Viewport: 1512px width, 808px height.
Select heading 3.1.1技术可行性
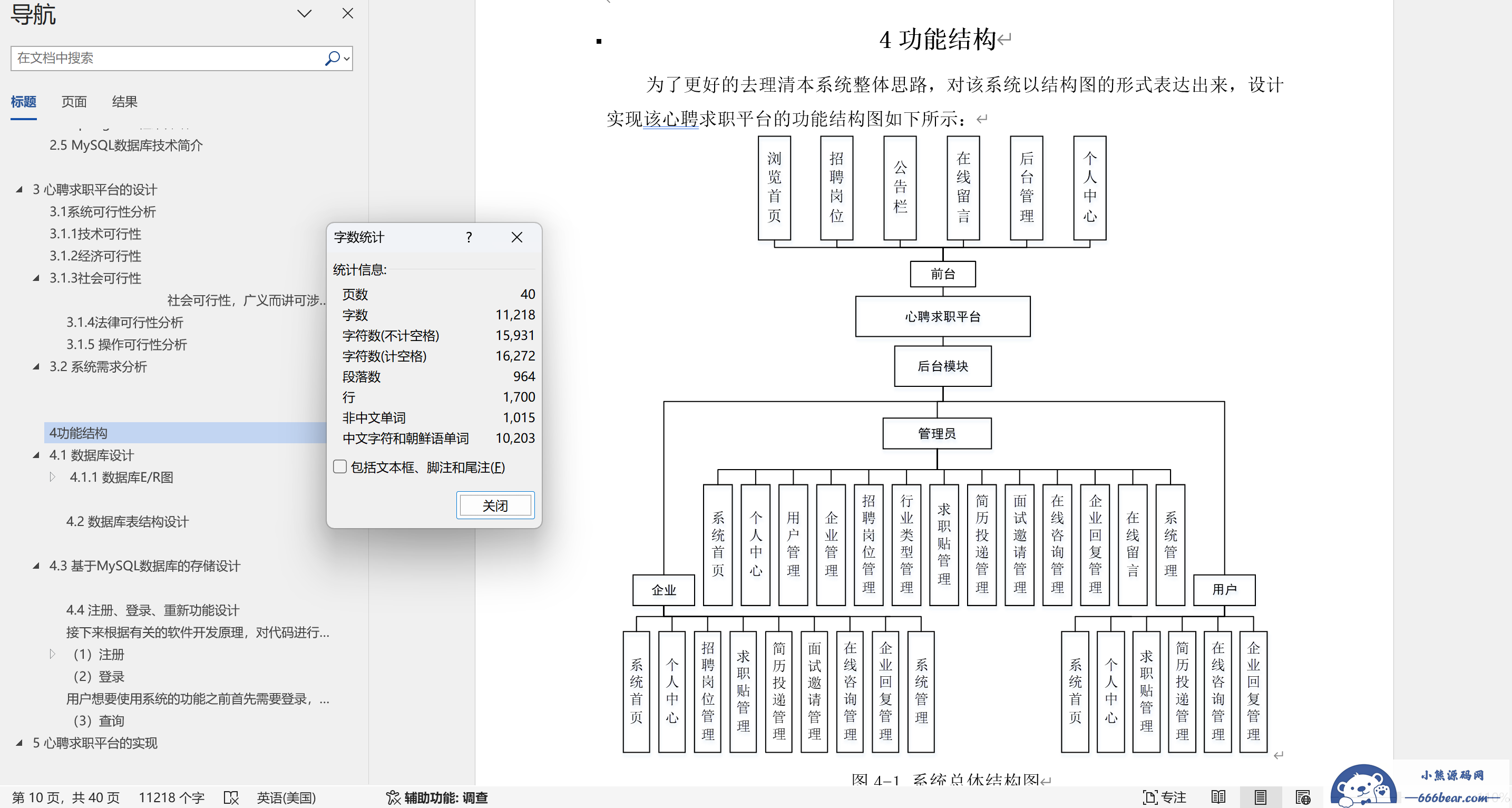(x=95, y=233)
